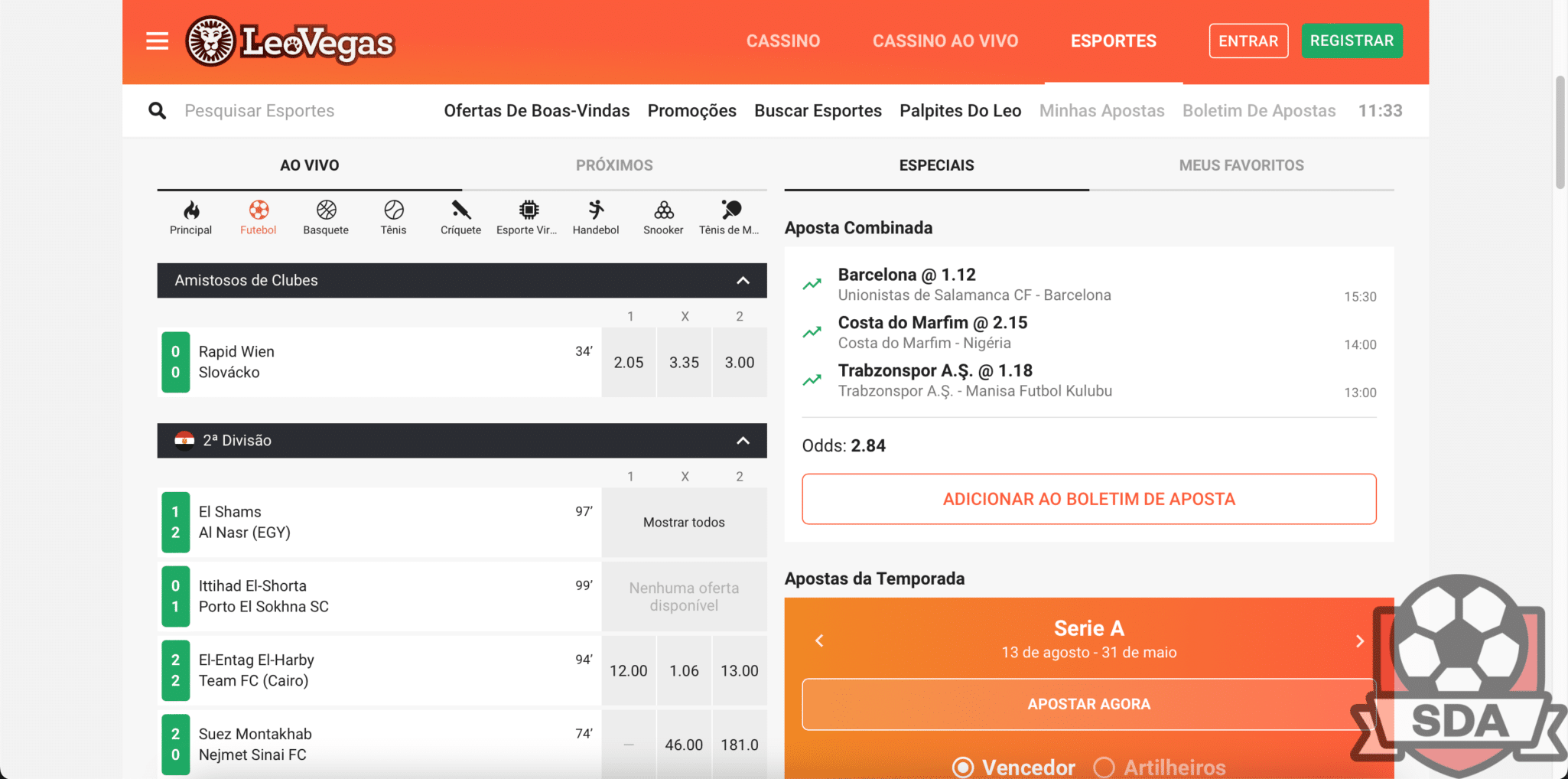Click Costa do Marfim - Nigéria text
This screenshot has height=779, width=1568.
click(924, 344)
